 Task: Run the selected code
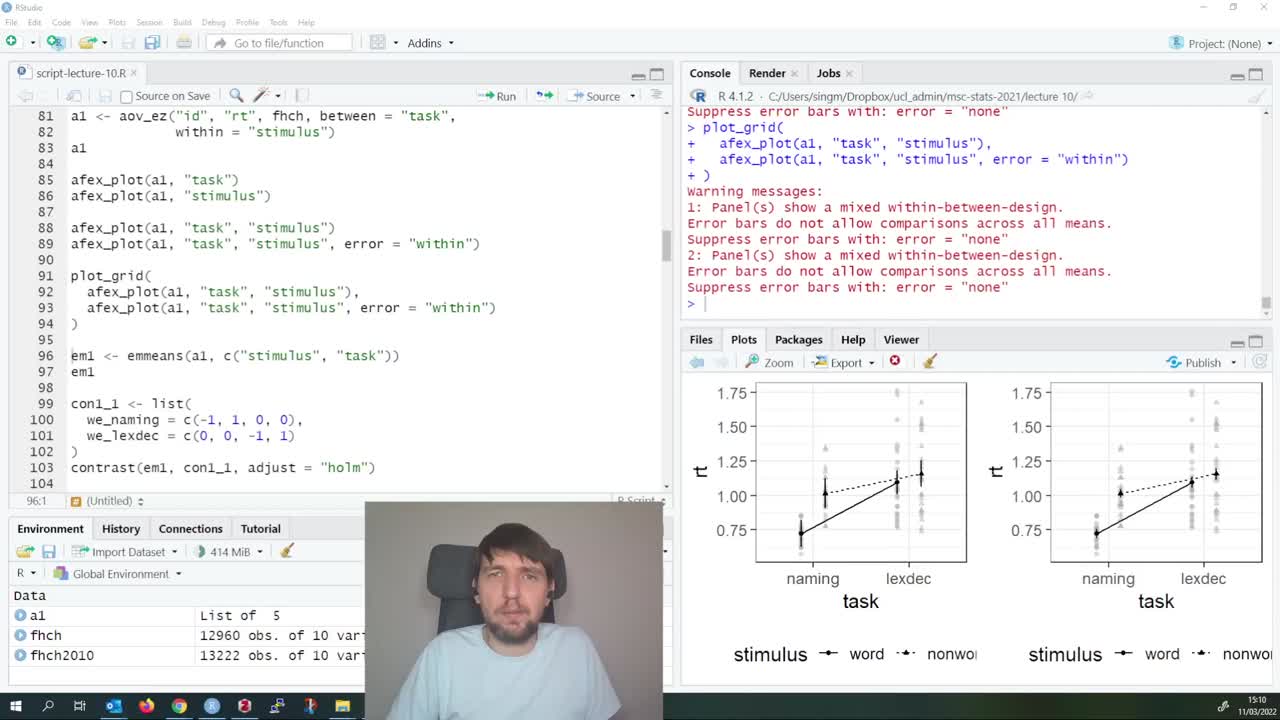point(497,95)
